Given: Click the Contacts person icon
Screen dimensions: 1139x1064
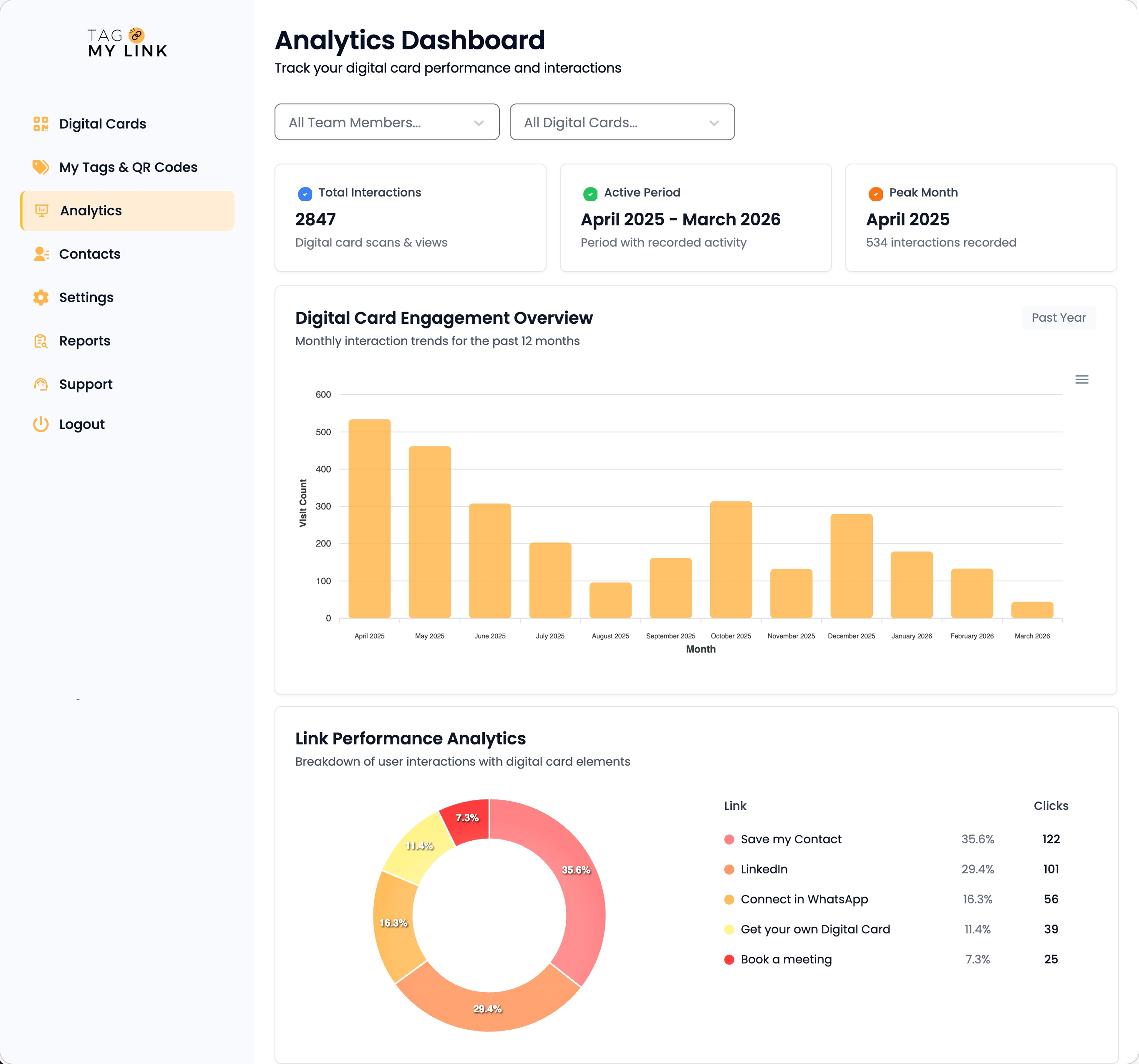Looking at the screenshot, I should pyautogui.click(x=41, y=254).
